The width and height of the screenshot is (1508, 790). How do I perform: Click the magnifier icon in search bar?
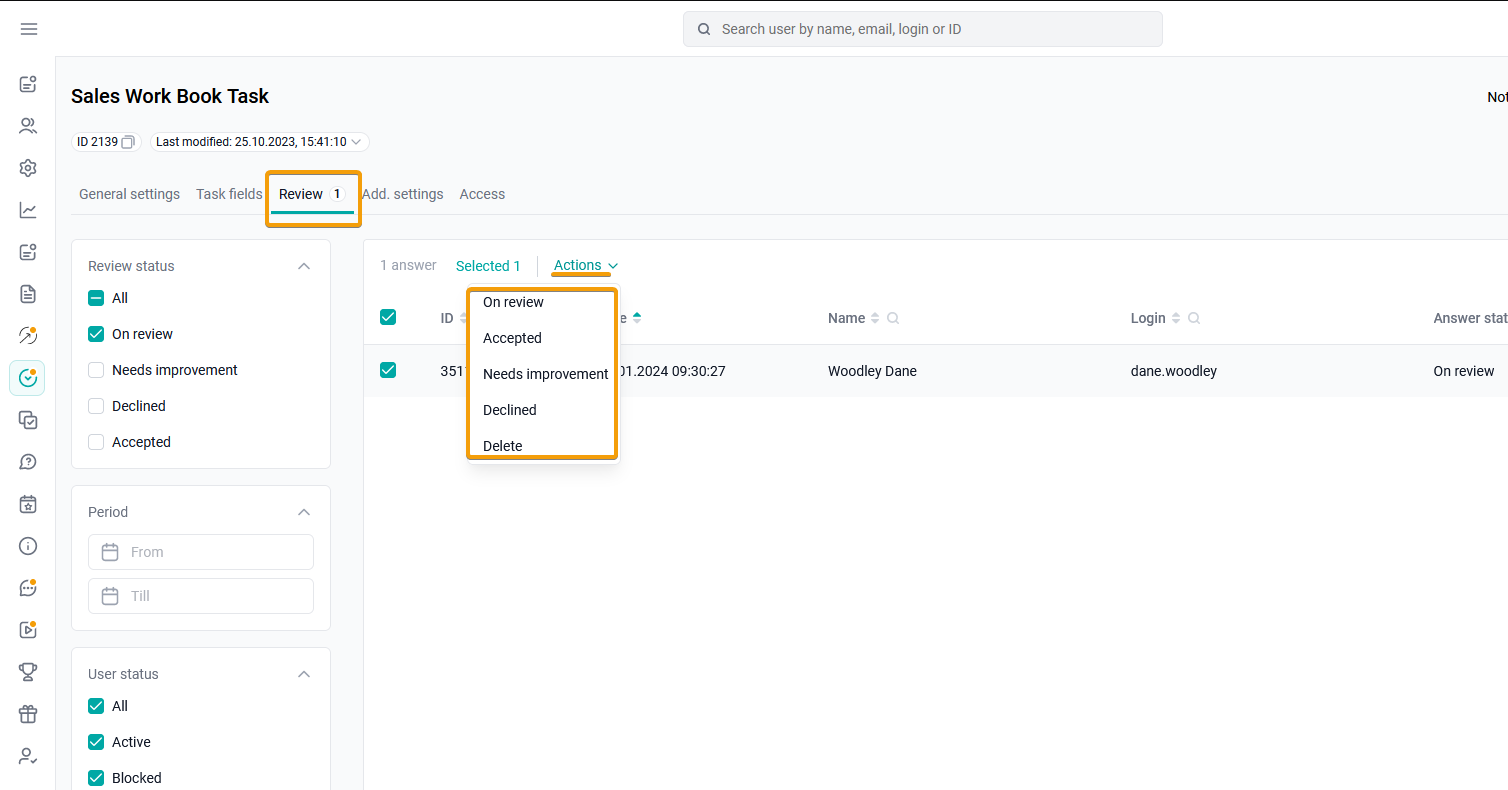(x=704, y=29)
